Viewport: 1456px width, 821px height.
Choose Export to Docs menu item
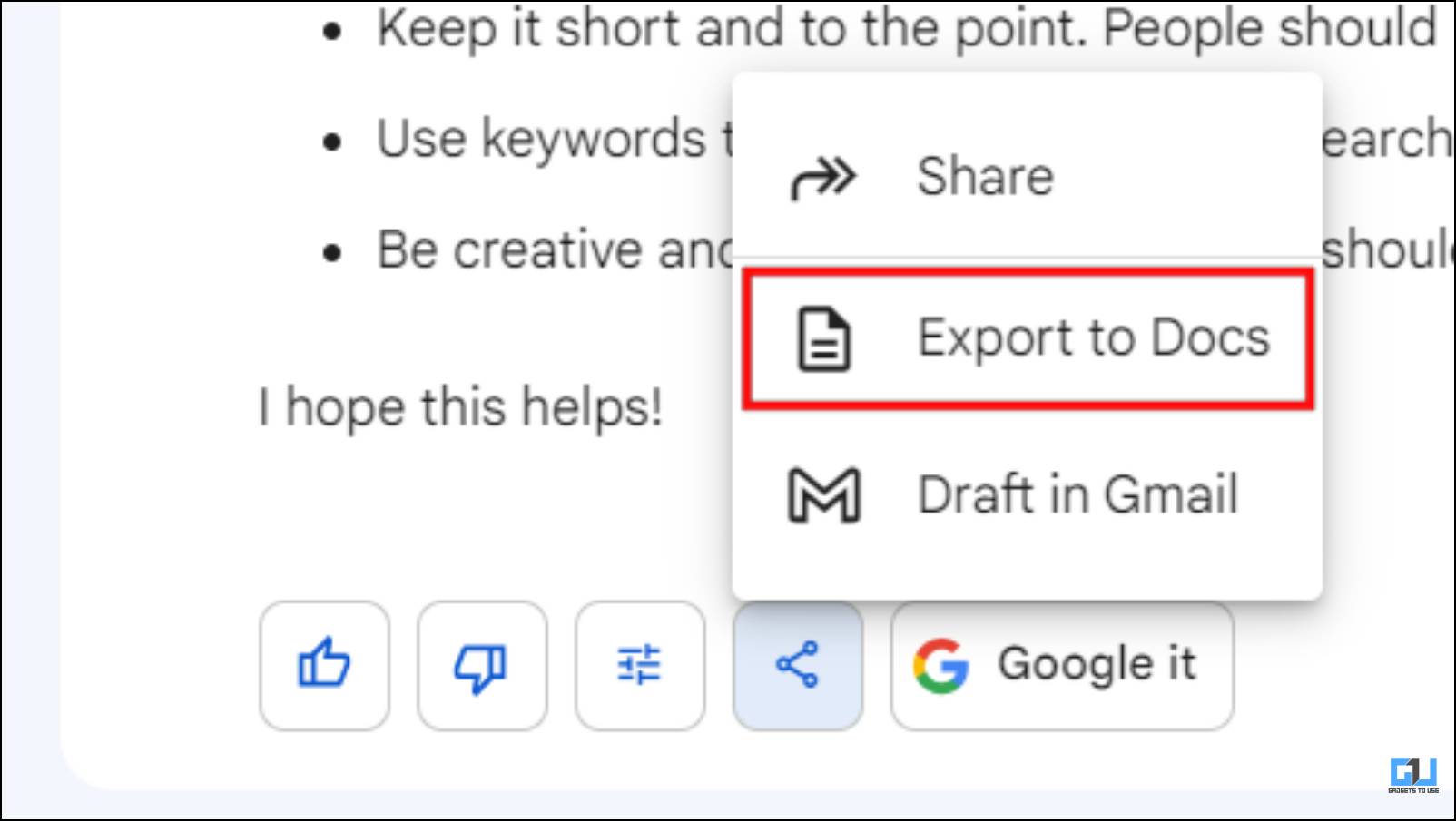click(x=1027, y=338)
